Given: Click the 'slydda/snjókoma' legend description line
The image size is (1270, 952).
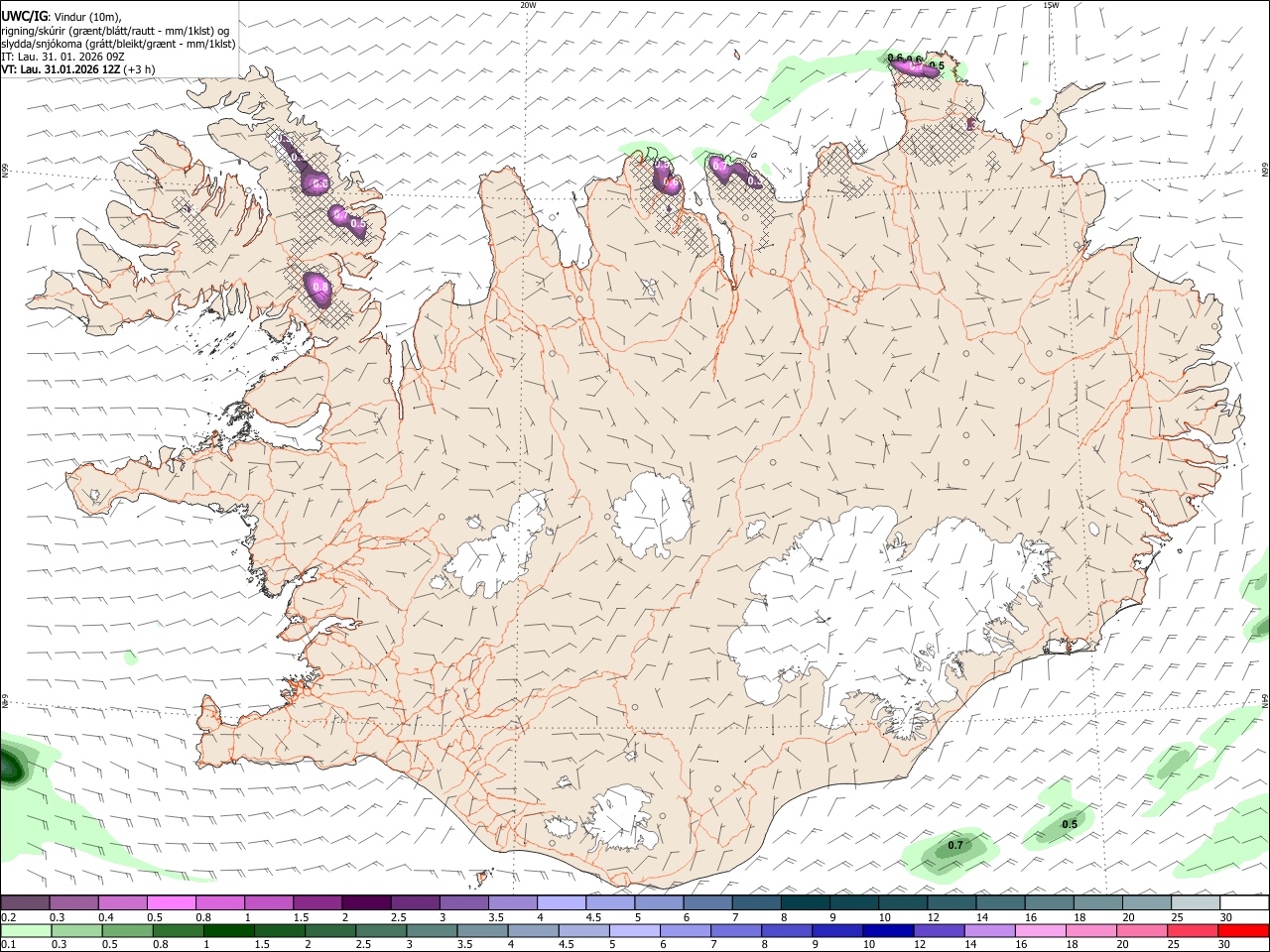Looking at the screenshot, I should tap(118, 44).
